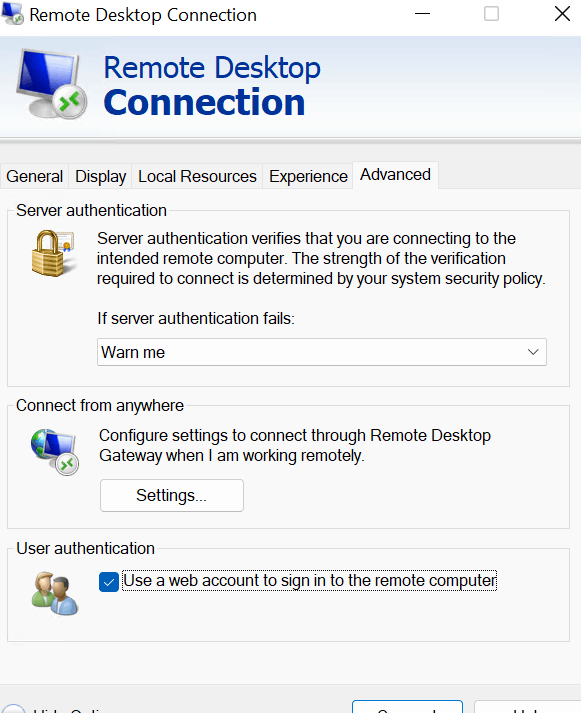Click the Remote Desktop title bar icon
Screen dimensions: 581x713
click(x=12, y=14)
